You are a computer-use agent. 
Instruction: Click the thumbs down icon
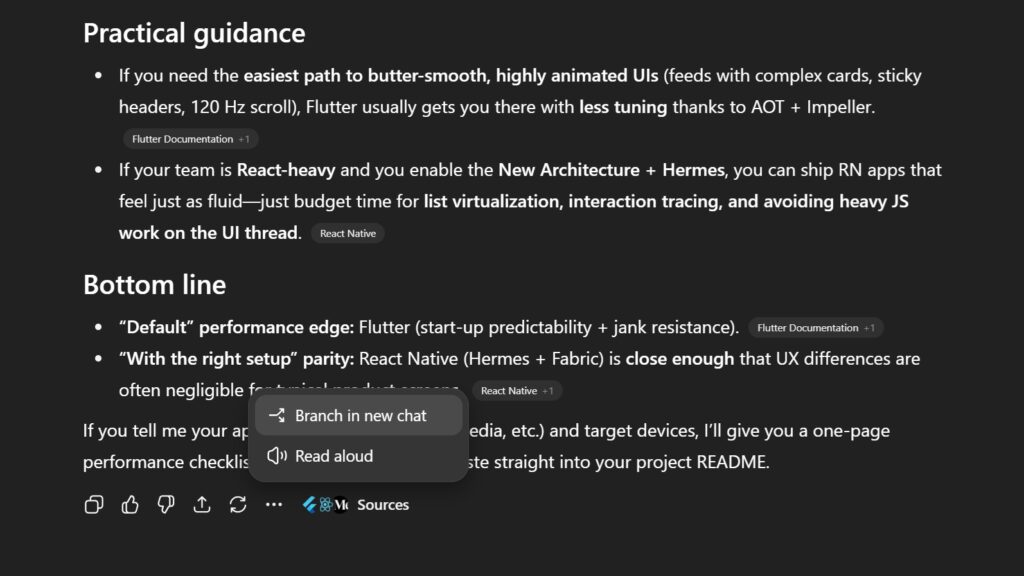click(166, 505)
